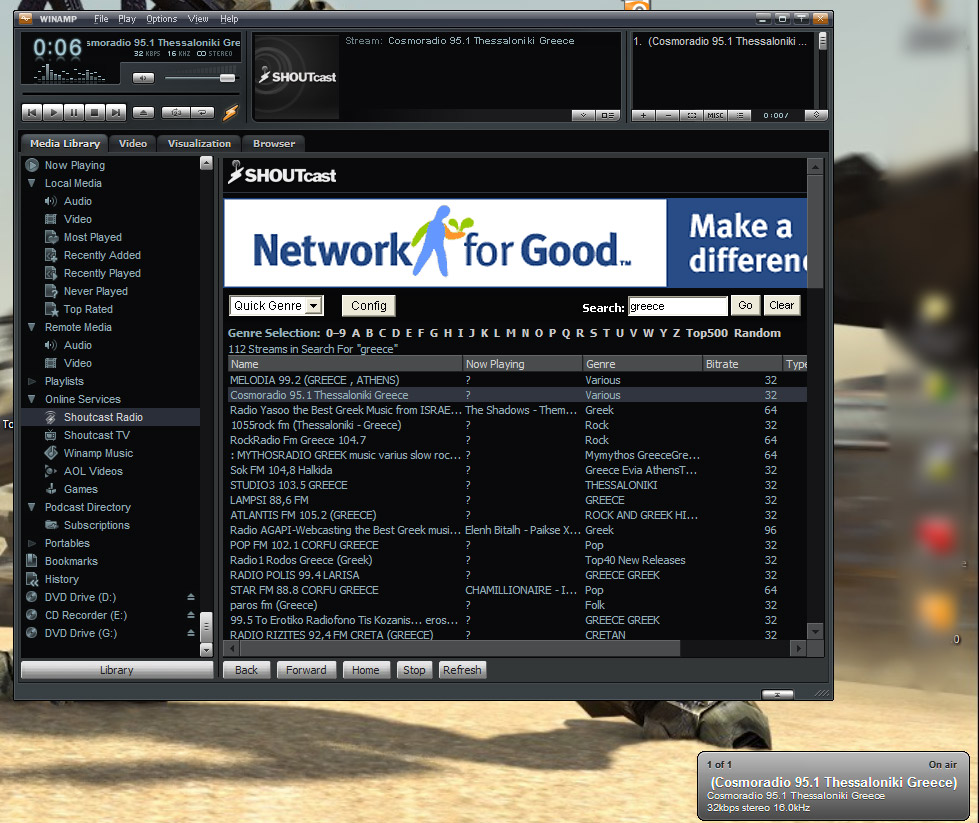Click the search field containing greece
Screen dimensions: 979x823
click(x=677, y=306)
